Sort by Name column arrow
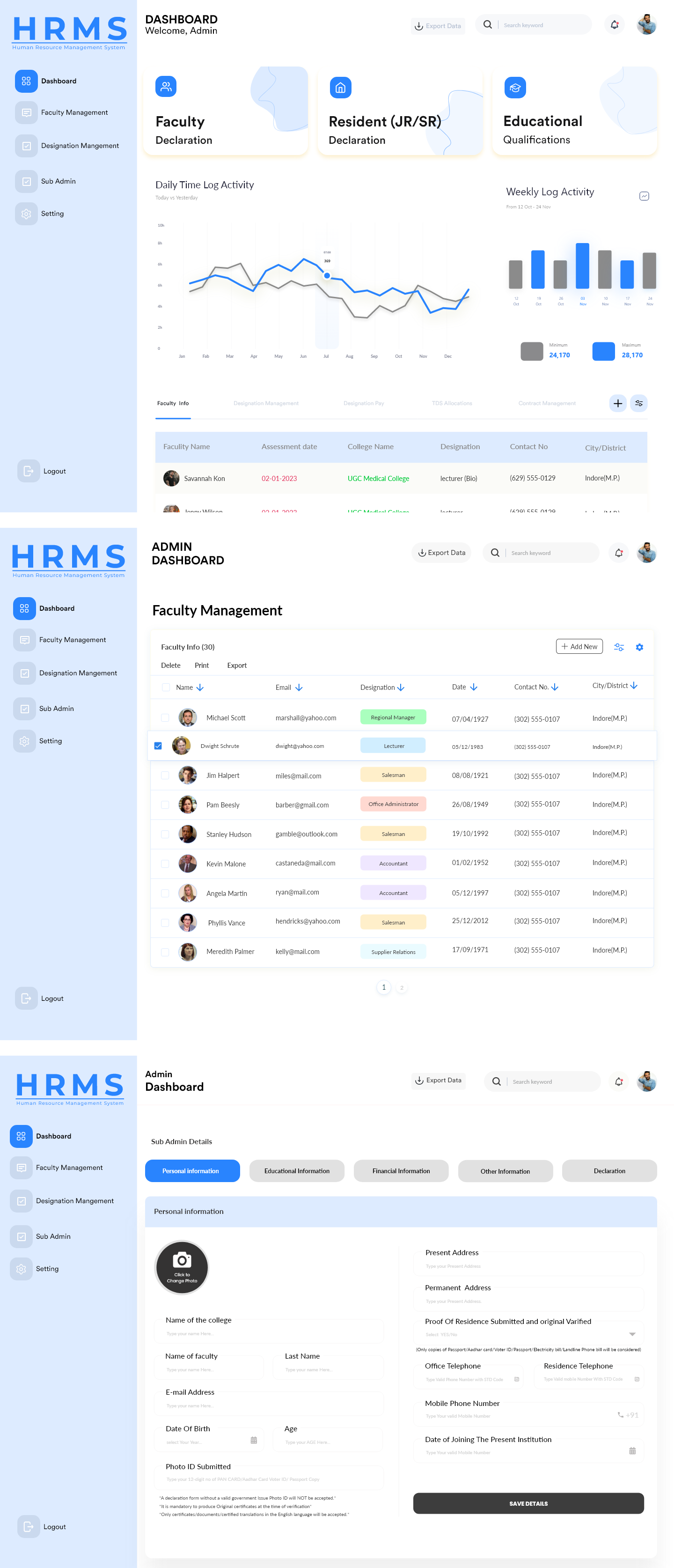 tap(199, 687)
